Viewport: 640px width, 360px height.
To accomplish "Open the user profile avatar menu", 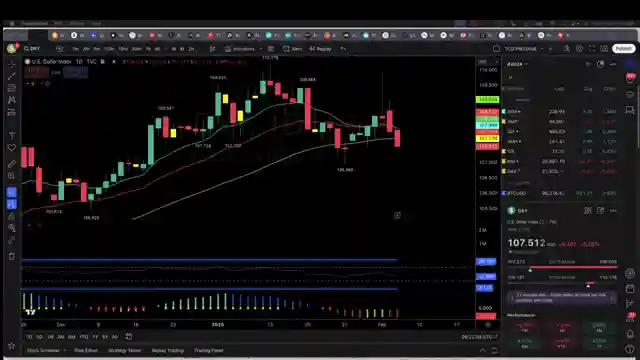I will (x=11, y=49).
